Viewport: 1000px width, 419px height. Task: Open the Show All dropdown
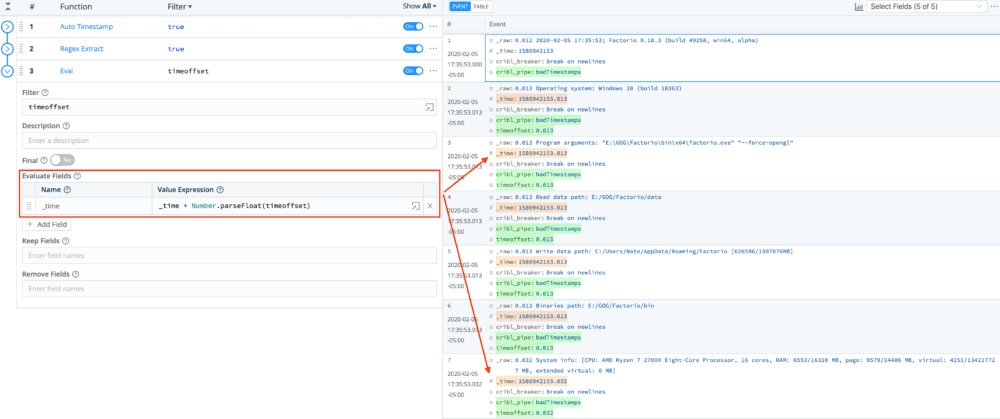420,6
